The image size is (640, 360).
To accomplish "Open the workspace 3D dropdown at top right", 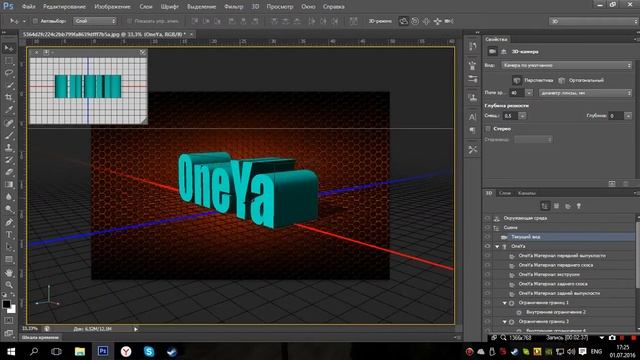I will pos(594,21).
